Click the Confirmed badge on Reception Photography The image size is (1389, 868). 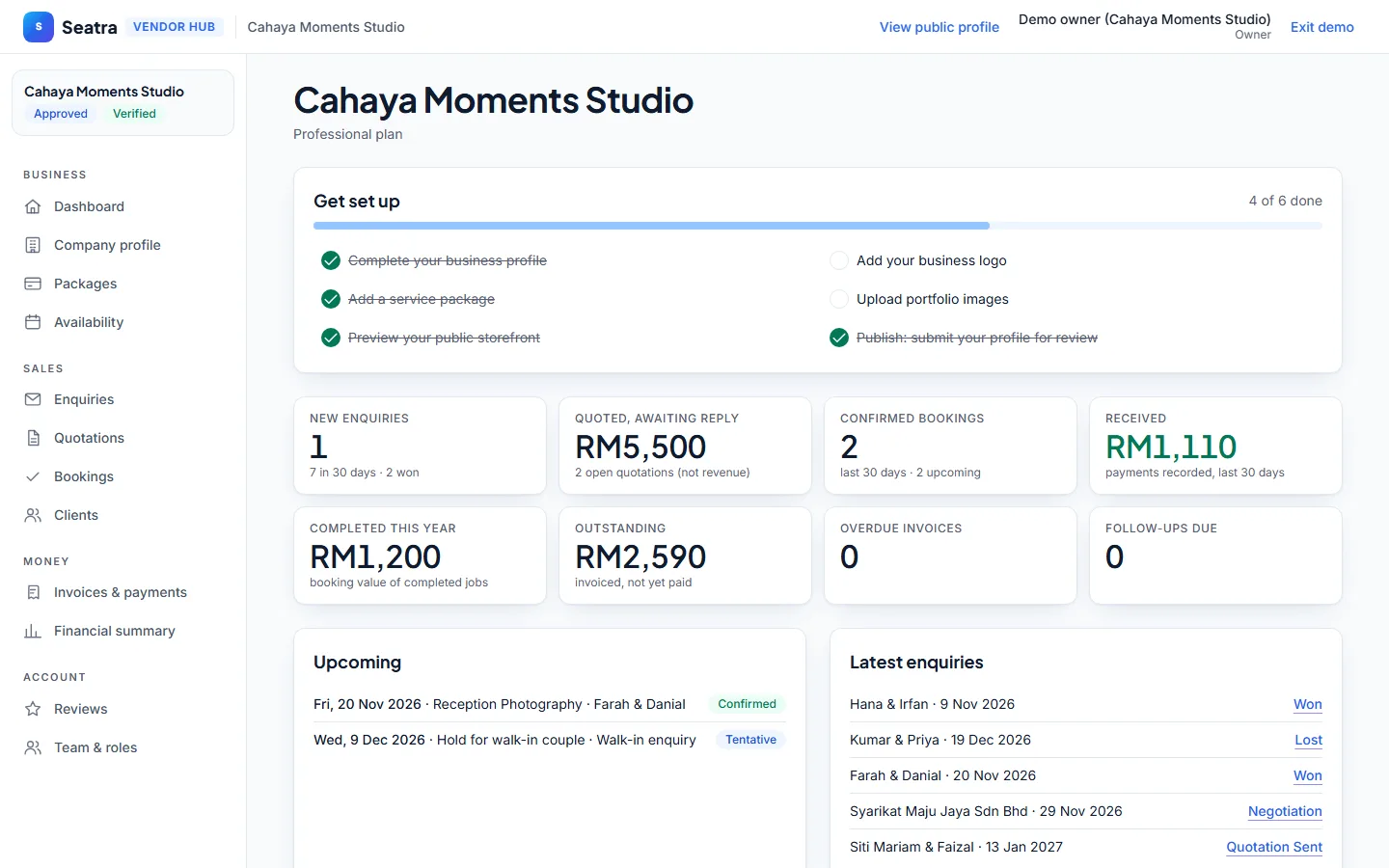747,704
